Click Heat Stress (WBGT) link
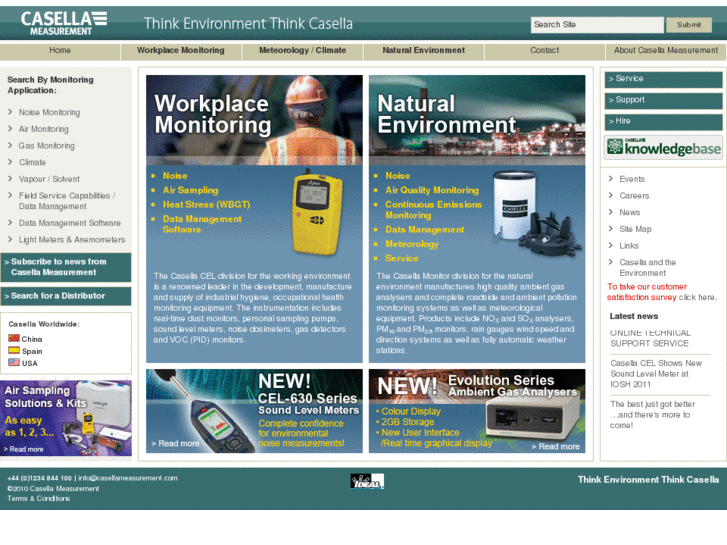Screen dimensions: 727x545 tap(206, 205)
